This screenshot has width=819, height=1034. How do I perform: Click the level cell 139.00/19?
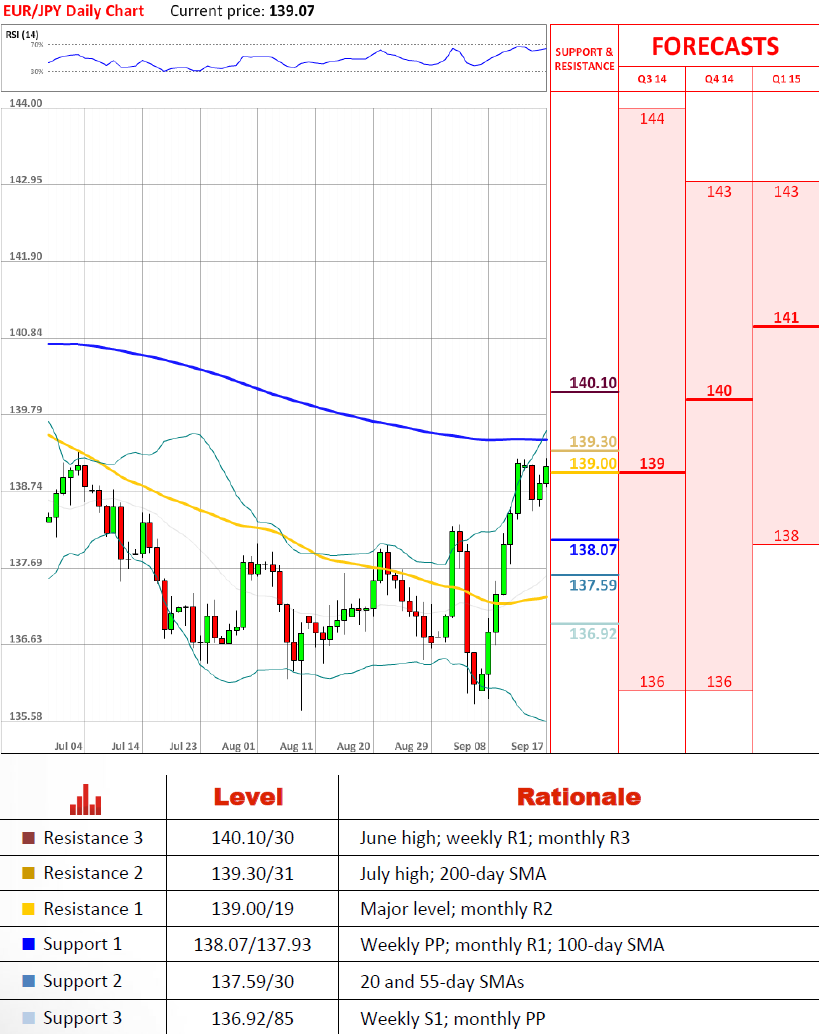[253, 909]
